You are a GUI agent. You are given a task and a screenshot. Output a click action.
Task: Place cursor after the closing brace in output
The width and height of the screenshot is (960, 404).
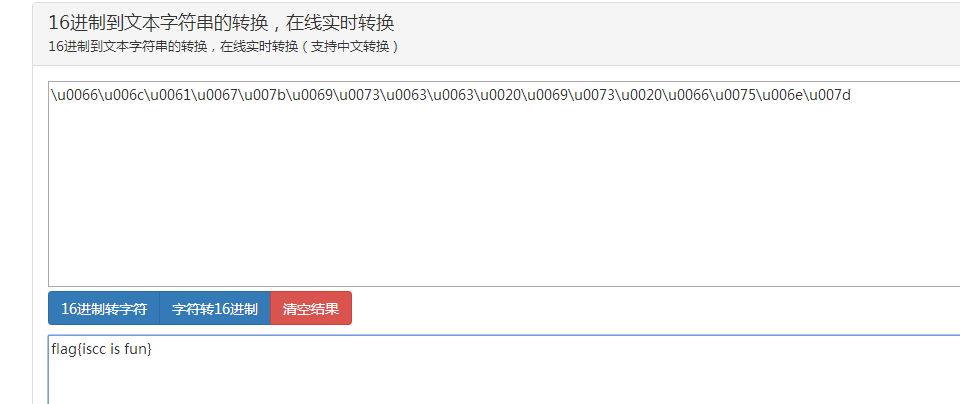coord(152,350)
